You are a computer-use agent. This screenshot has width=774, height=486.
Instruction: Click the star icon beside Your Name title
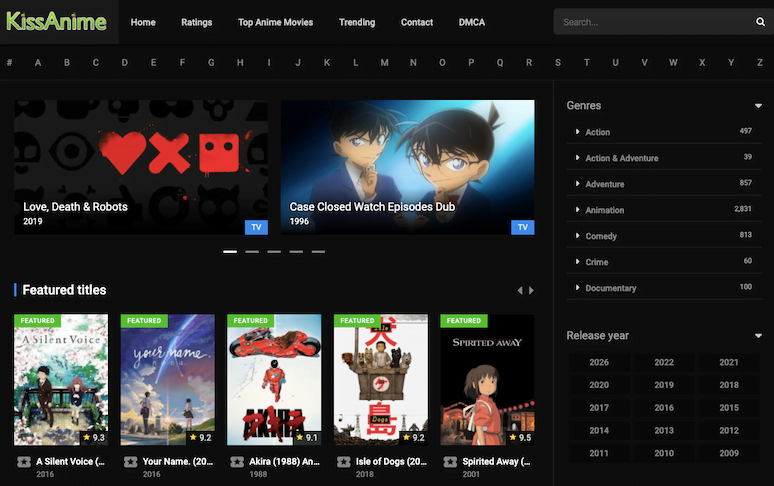tap(130, 462)
